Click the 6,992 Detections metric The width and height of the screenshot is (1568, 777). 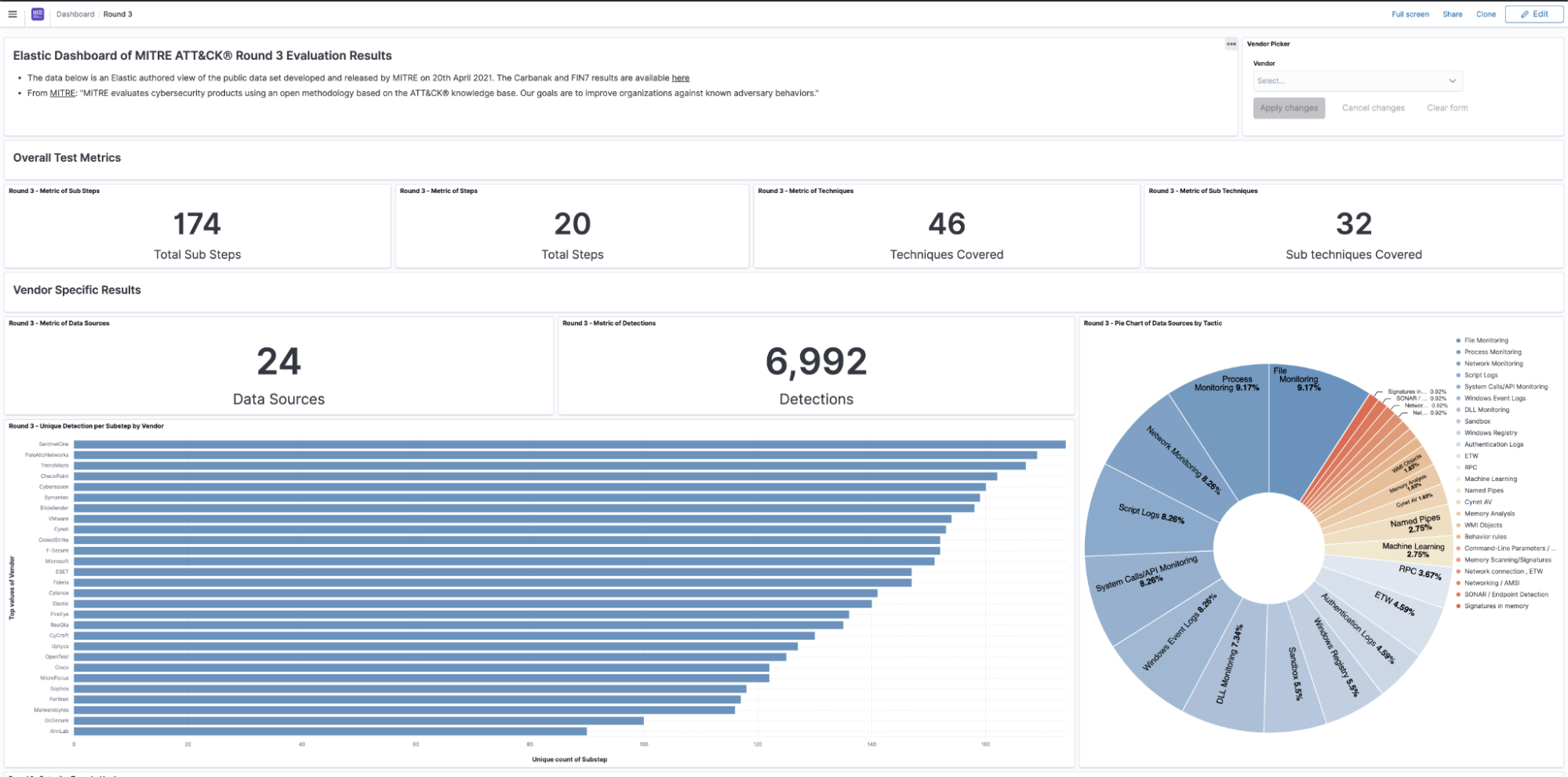click(x=816, y=375)
